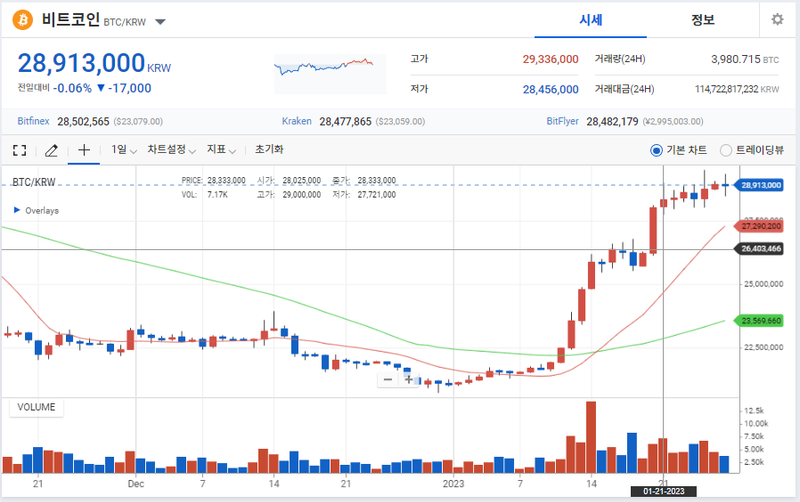Click the Bitfinex exchange price
The height and width of the screenshot is (502, 800).
[83, 121]
